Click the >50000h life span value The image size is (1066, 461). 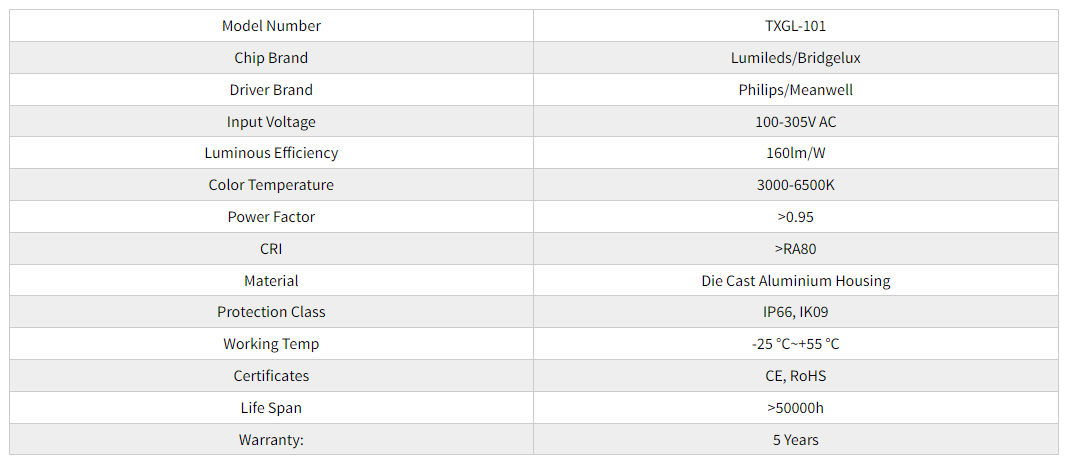point(795,408)
